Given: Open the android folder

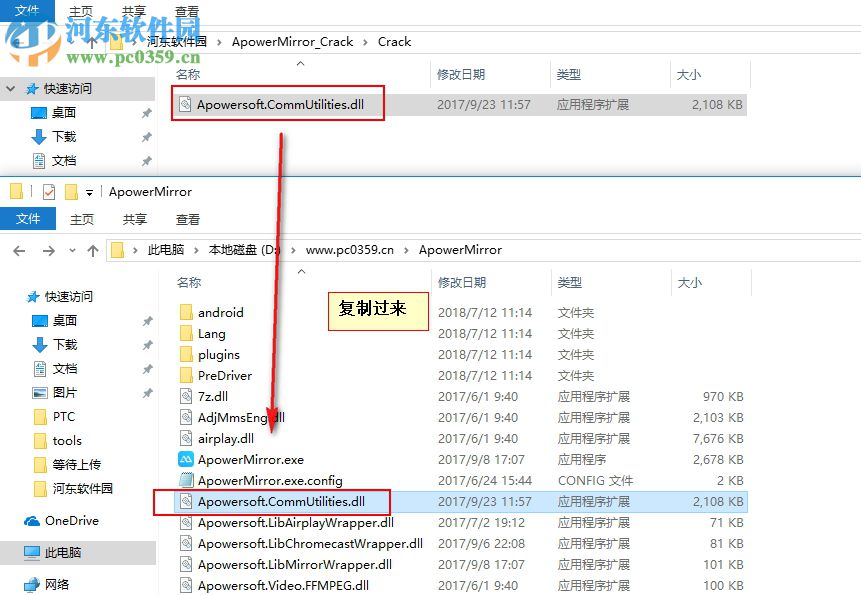Looking at the screenshot, I should (x=222, y=312).
